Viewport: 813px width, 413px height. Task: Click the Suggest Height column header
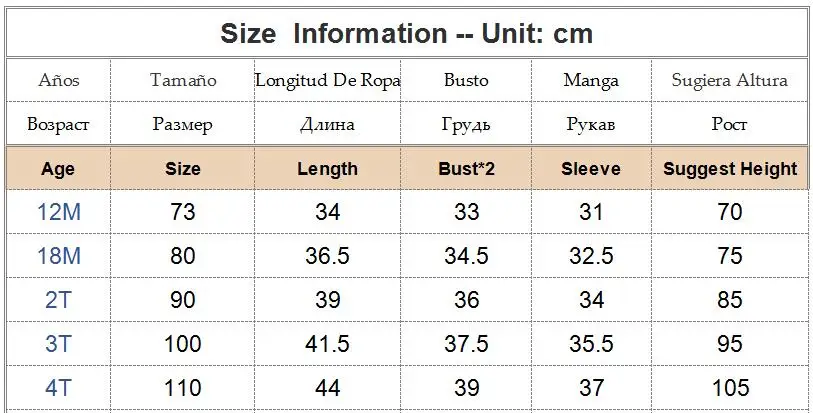730,169
